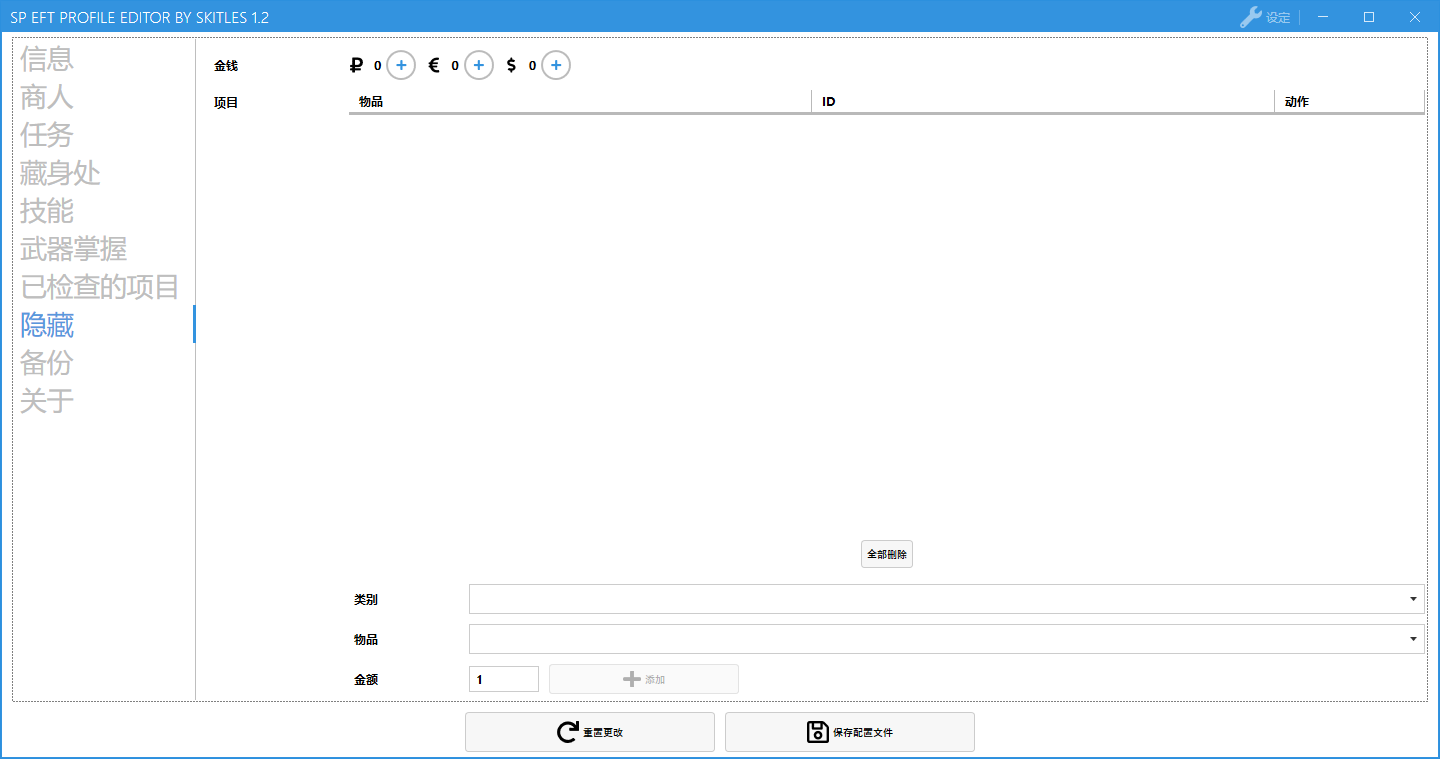
Task: Switch to the 武器掌握 tab
Action: click(73, 249)
